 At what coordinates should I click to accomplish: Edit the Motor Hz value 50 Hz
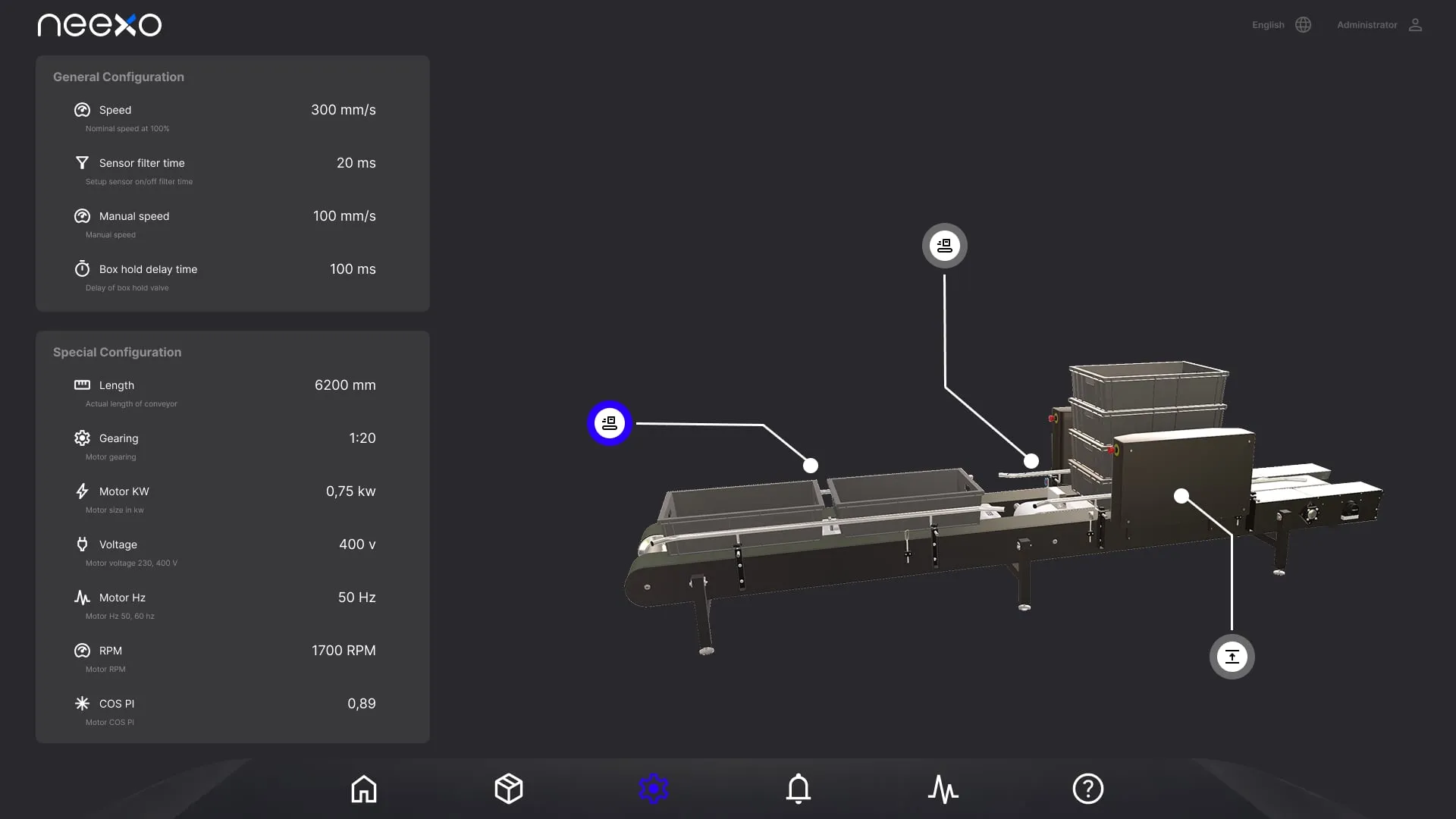tap(357, 598)
